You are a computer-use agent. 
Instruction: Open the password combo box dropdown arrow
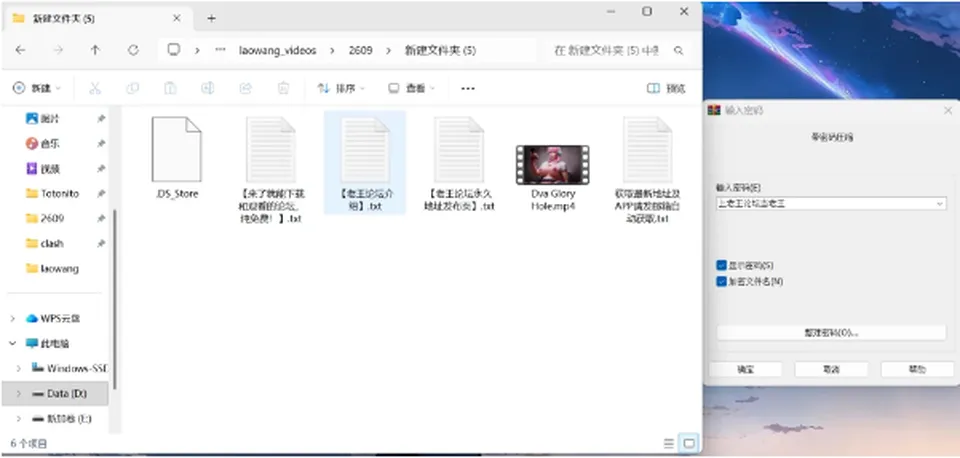940,203
